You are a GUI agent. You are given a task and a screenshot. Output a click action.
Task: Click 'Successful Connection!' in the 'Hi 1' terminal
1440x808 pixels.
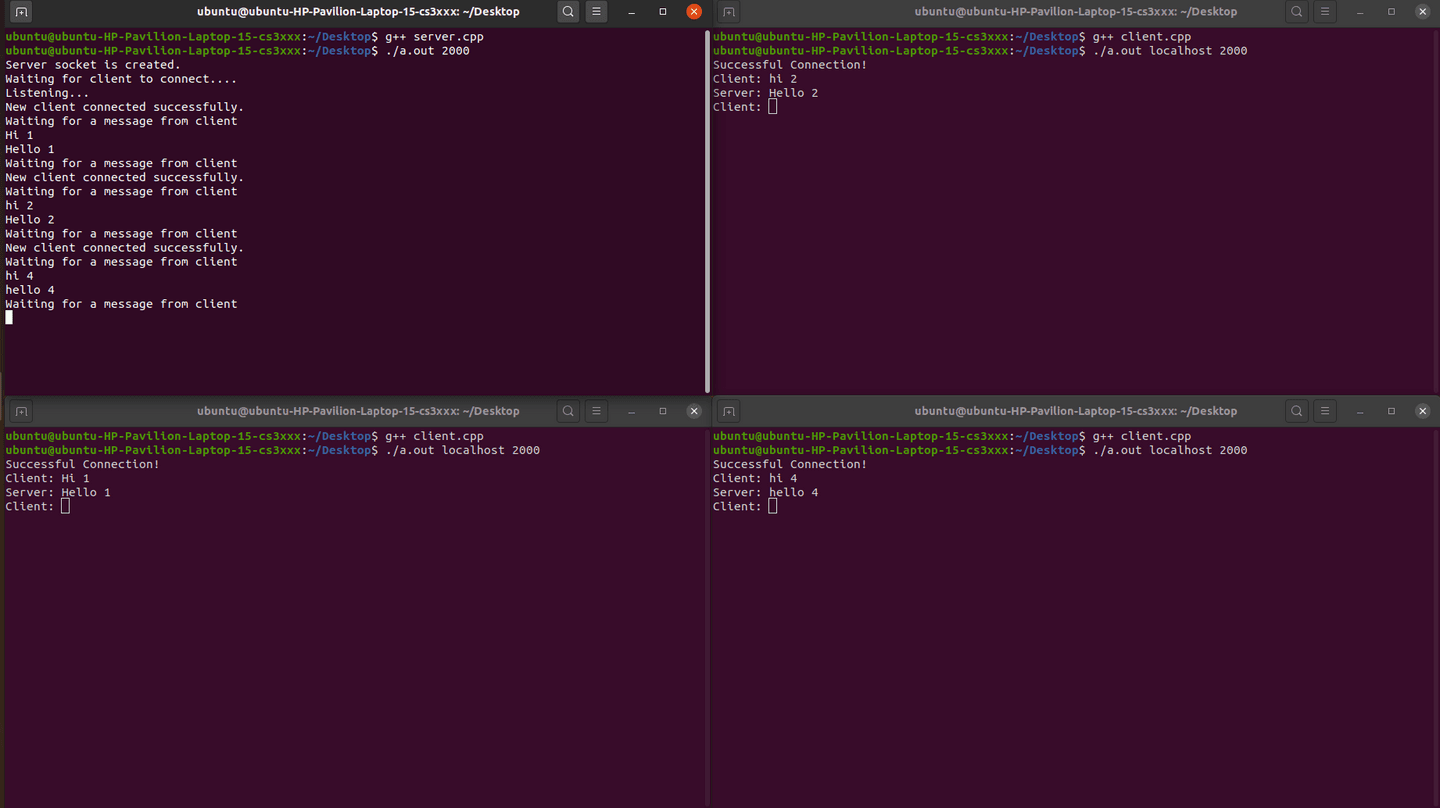point(82,464)
